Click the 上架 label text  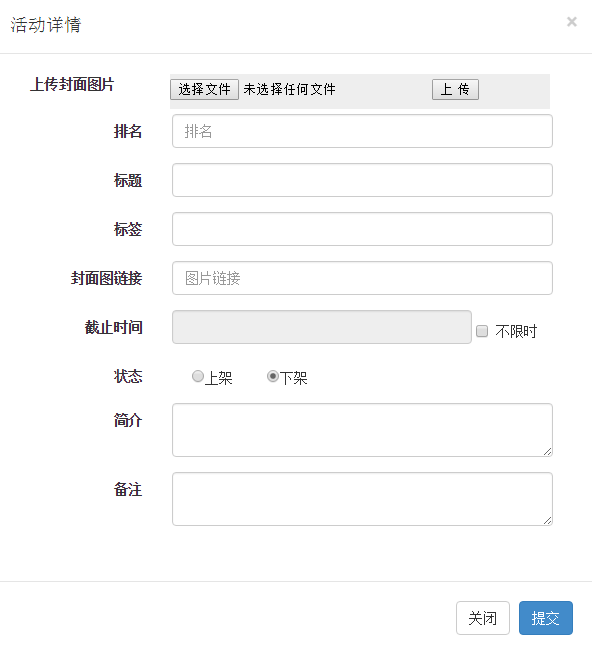(x=218, y=378)
